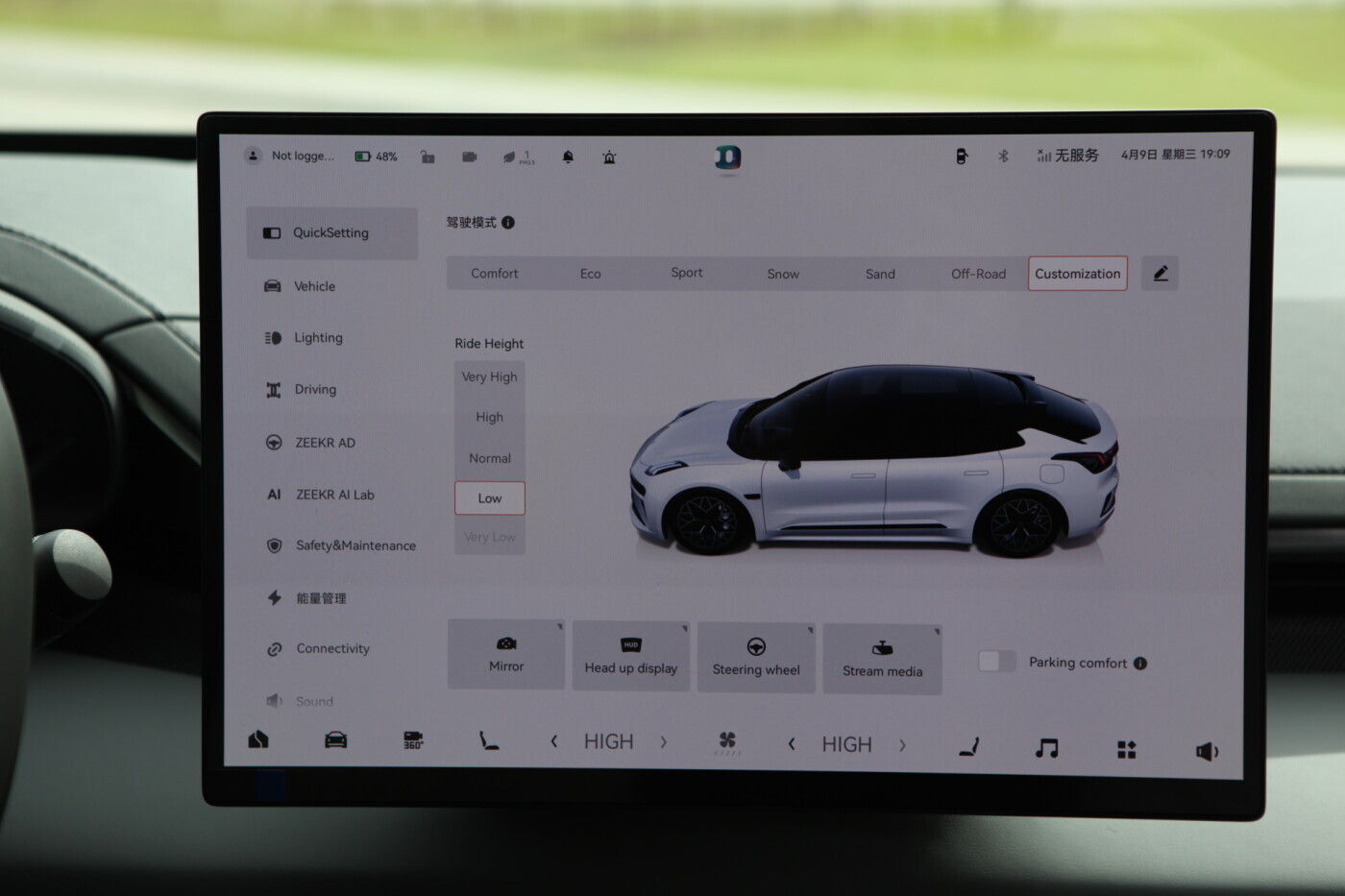Screen dimensions: 1345x896
Task: Set ride height to Normal
Action: [x=490, y=459]
